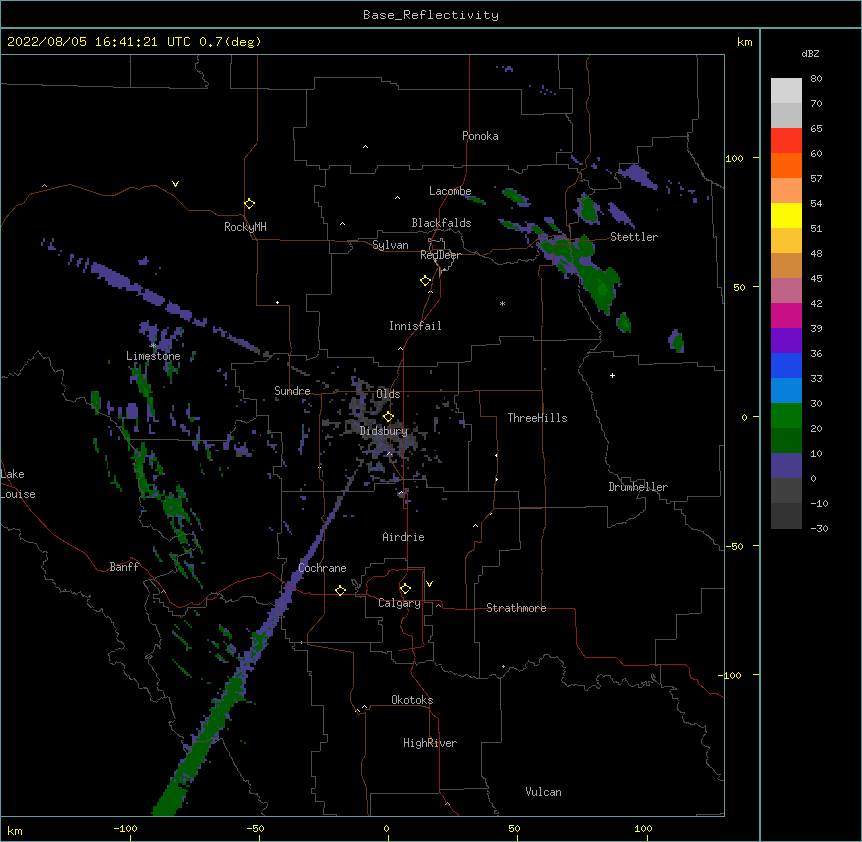The width and height of the screenshot is (862, 842).
Task: Select the bright green swatch in the legend
Action: [x=786, y=416]
